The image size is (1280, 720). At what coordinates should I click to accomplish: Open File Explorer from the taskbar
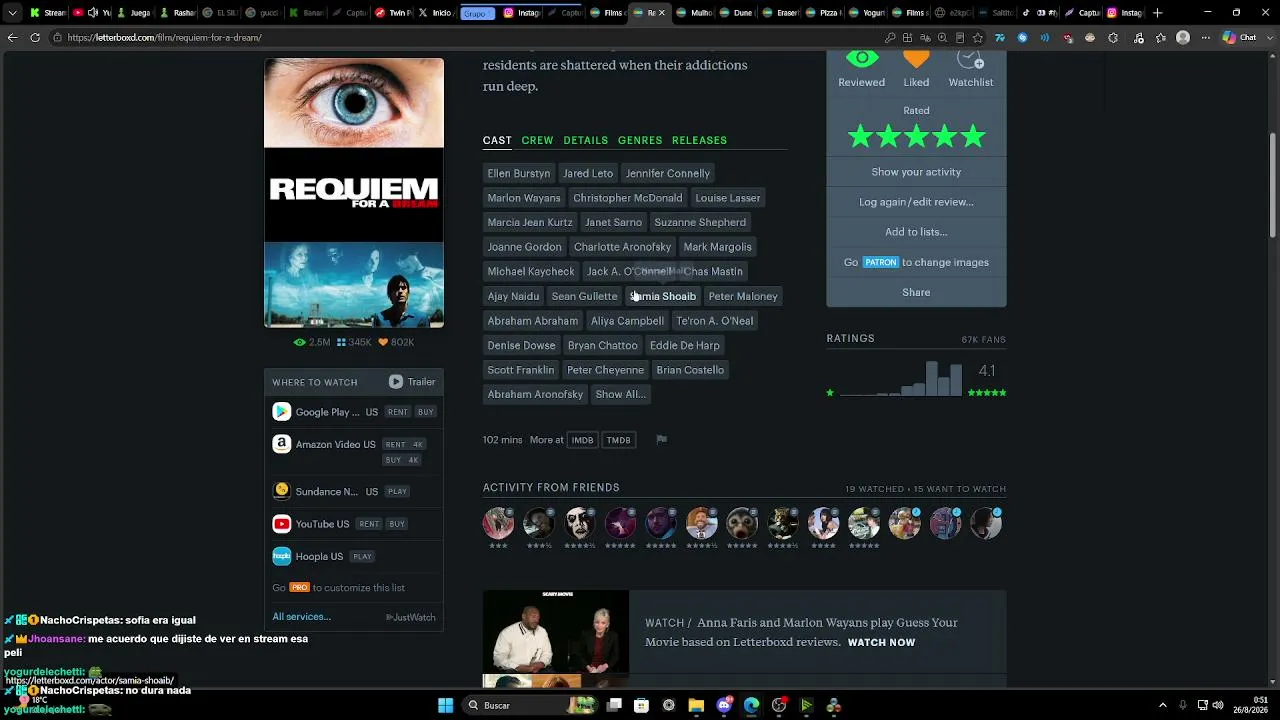(696, 705)
